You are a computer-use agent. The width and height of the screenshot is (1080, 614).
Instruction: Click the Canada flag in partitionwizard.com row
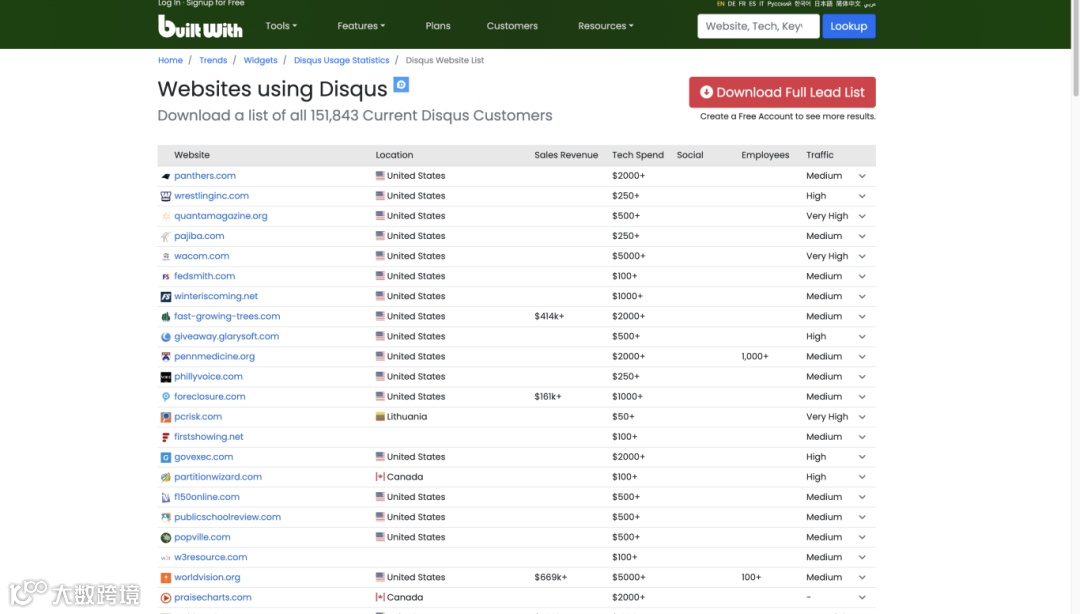(x=380, y=476)
